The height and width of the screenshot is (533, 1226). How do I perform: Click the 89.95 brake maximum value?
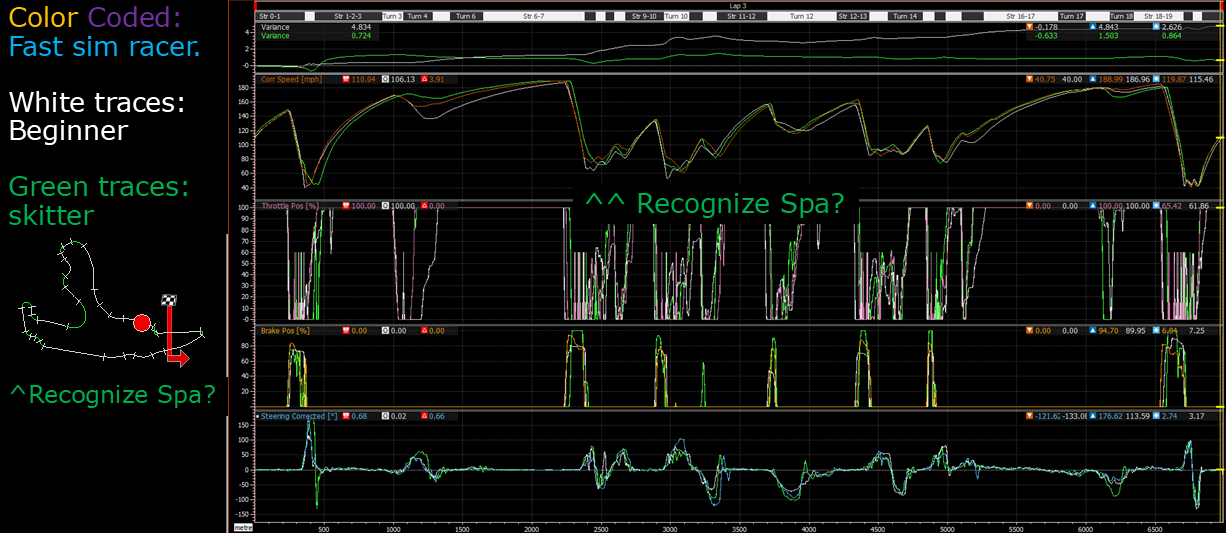coord(1137,330)
